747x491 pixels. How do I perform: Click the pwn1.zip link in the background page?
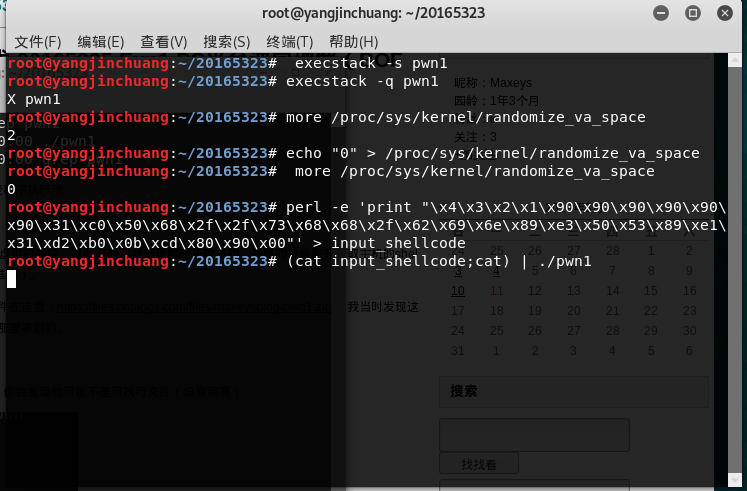point(194,307)
